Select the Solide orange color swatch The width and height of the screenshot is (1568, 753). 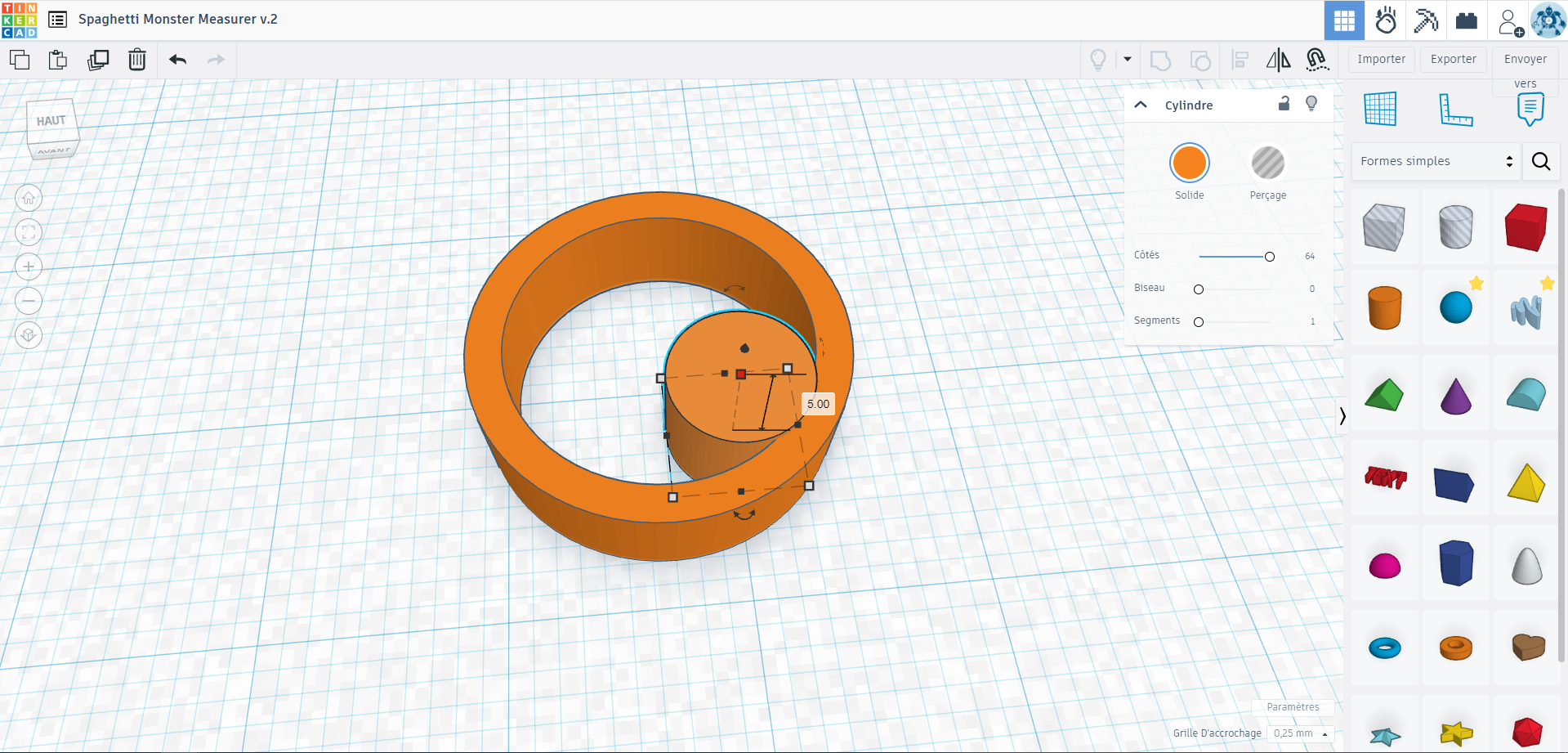click(x=1190, y=163)
